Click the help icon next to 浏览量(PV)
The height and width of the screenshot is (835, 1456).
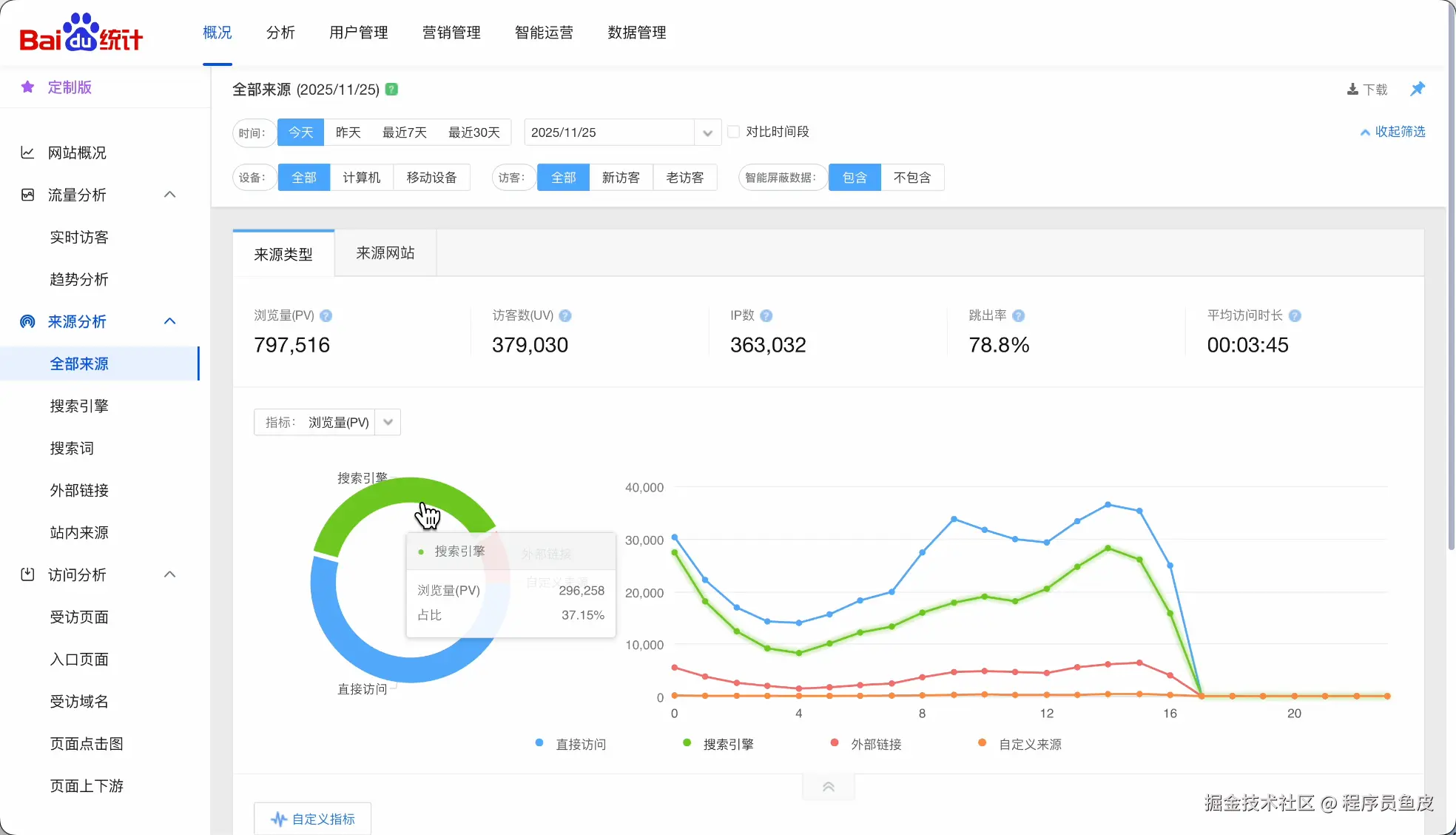click(326, 316)
